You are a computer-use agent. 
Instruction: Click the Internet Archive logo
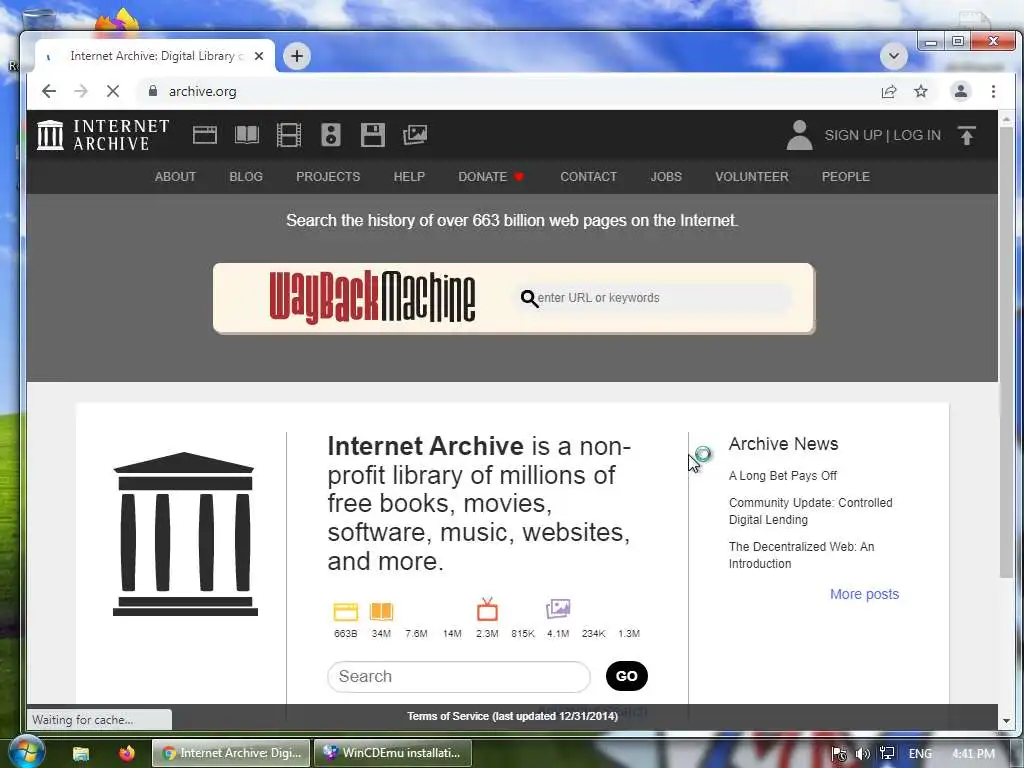point(103,135)
